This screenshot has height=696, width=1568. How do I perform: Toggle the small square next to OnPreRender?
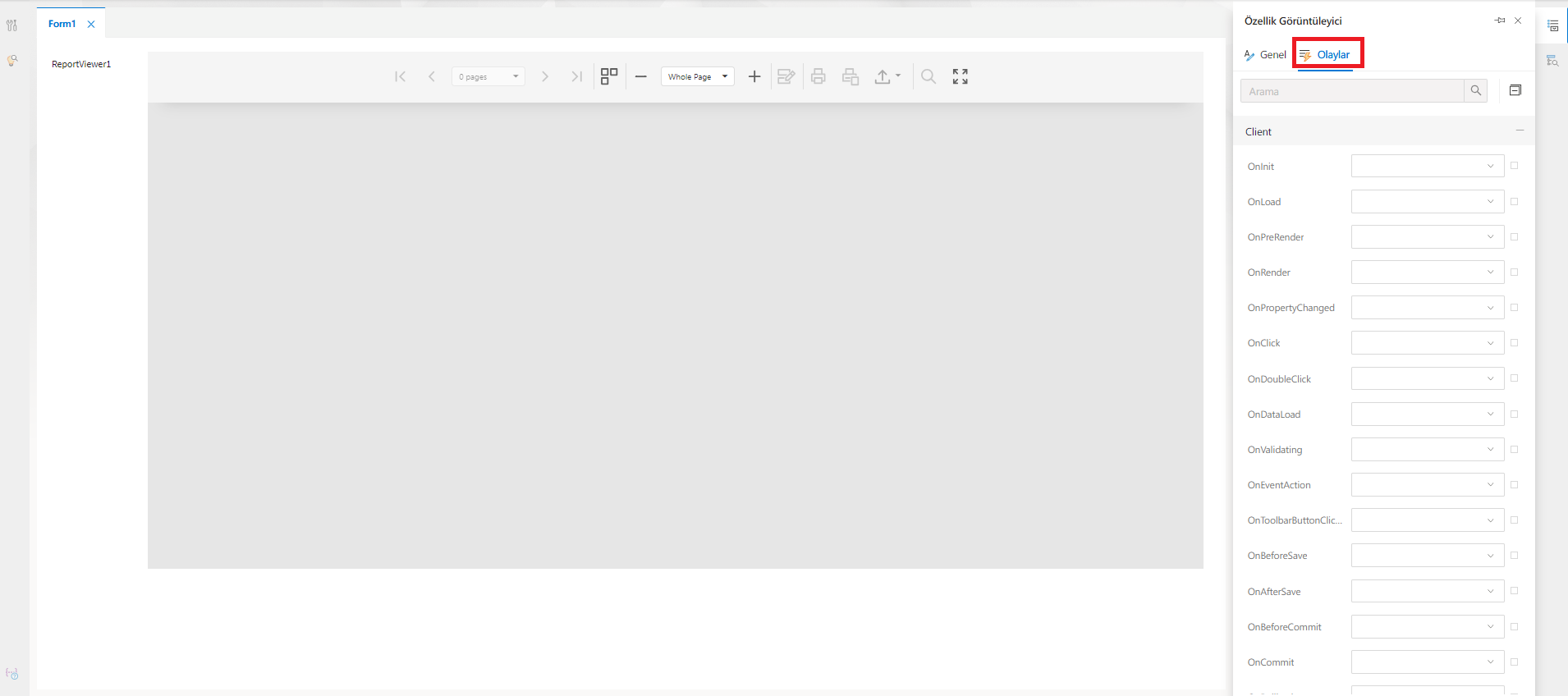(1515, 236)
